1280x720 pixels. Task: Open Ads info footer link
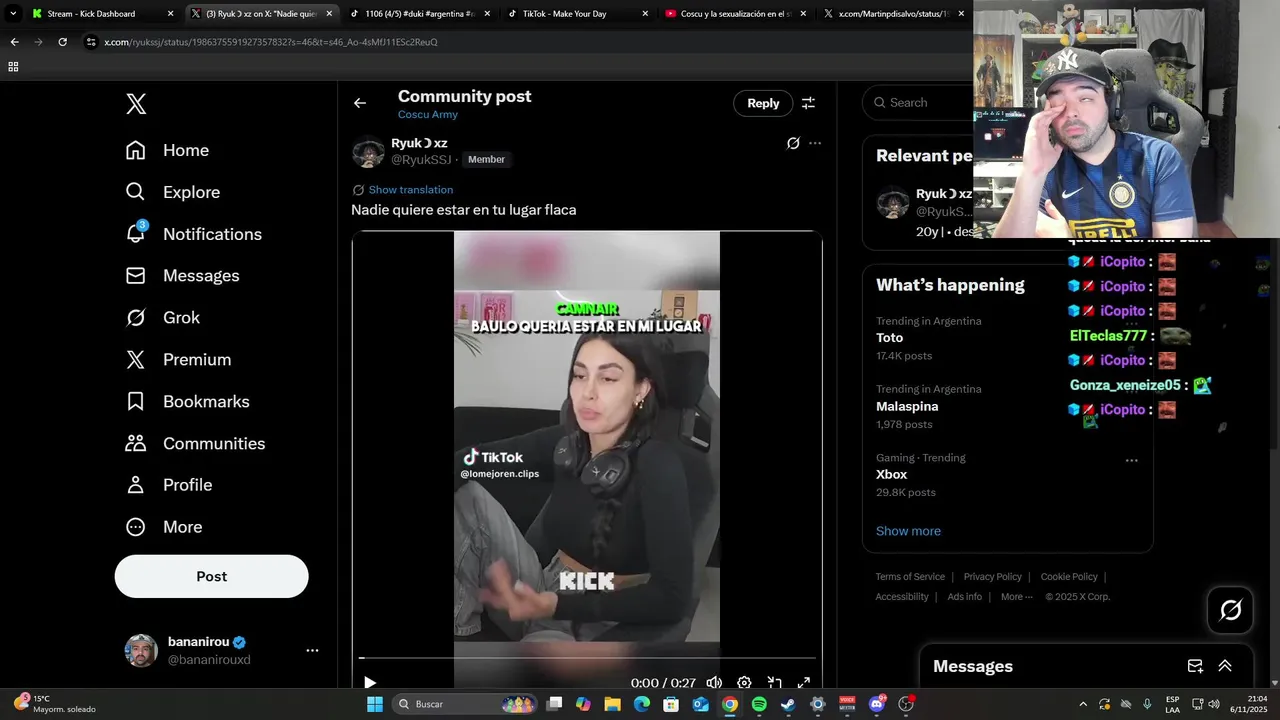(x=965, y=597)
